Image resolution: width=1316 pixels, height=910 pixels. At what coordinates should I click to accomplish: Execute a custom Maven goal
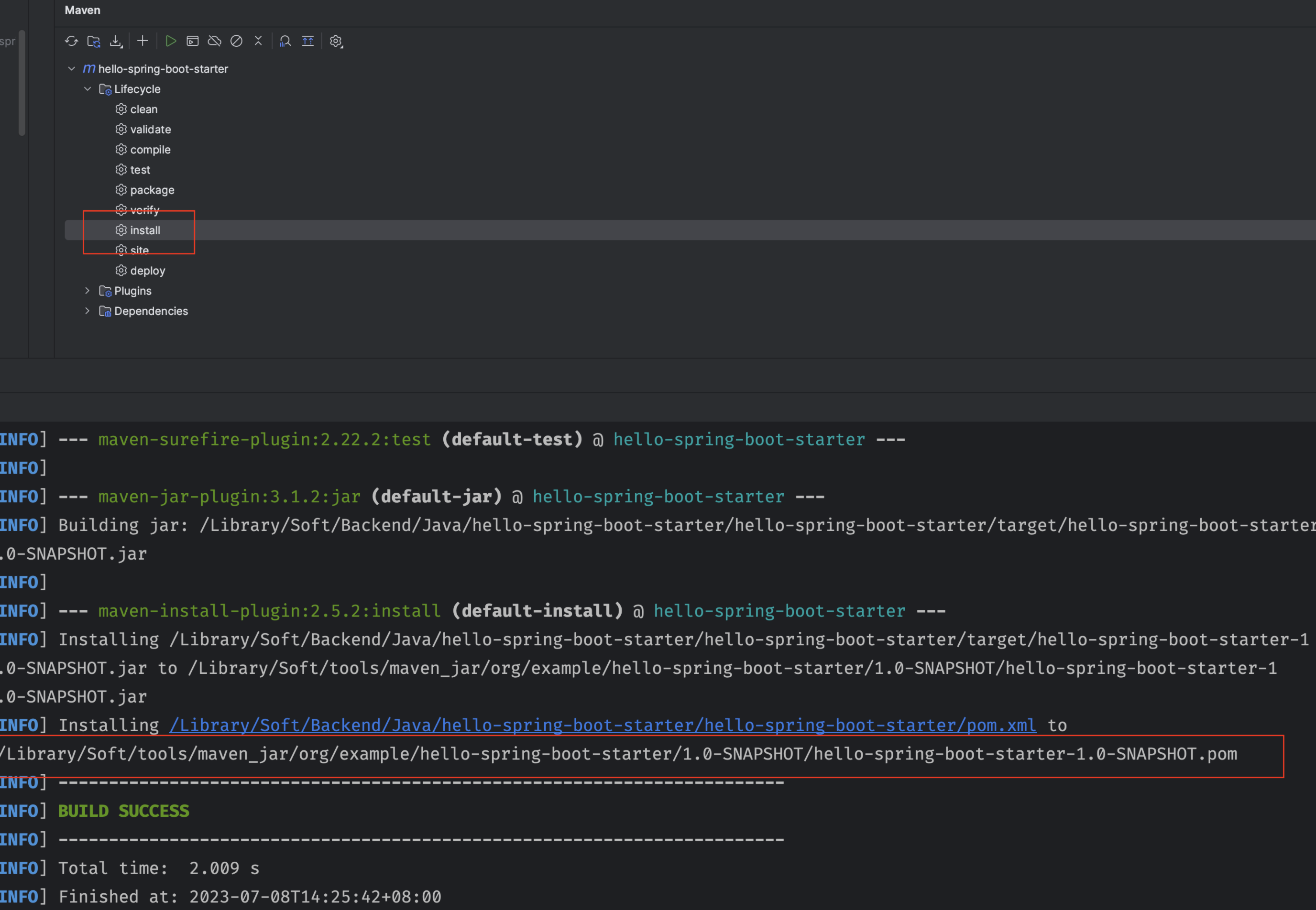pos(192,41)
